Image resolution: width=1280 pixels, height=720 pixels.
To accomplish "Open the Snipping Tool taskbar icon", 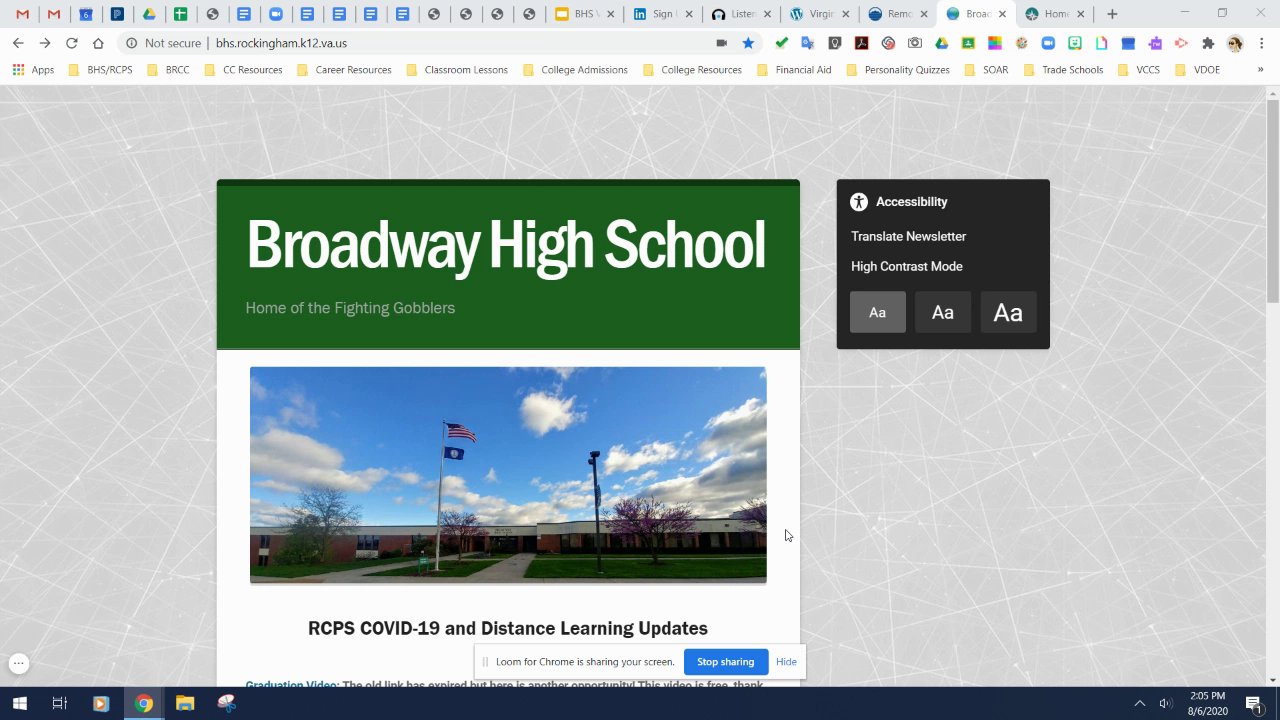I will (x=226, y=703).
